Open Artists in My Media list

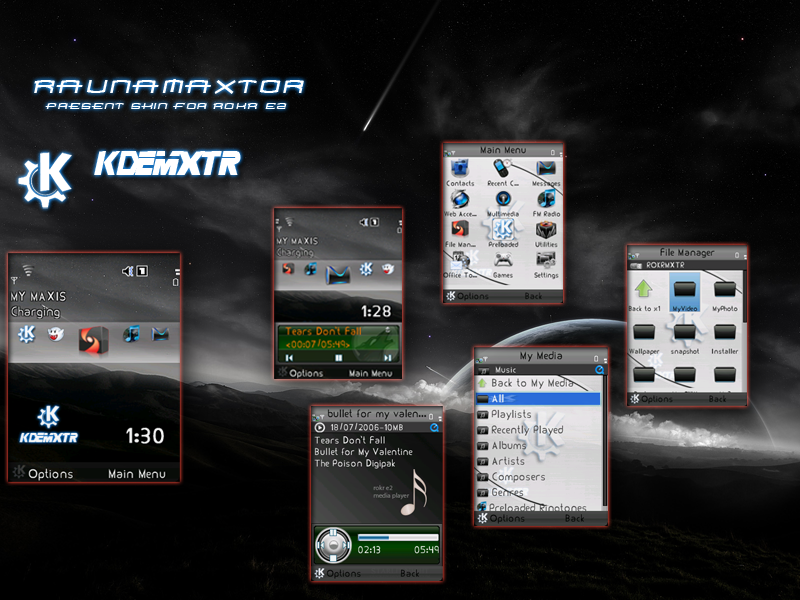pos(539,461)
